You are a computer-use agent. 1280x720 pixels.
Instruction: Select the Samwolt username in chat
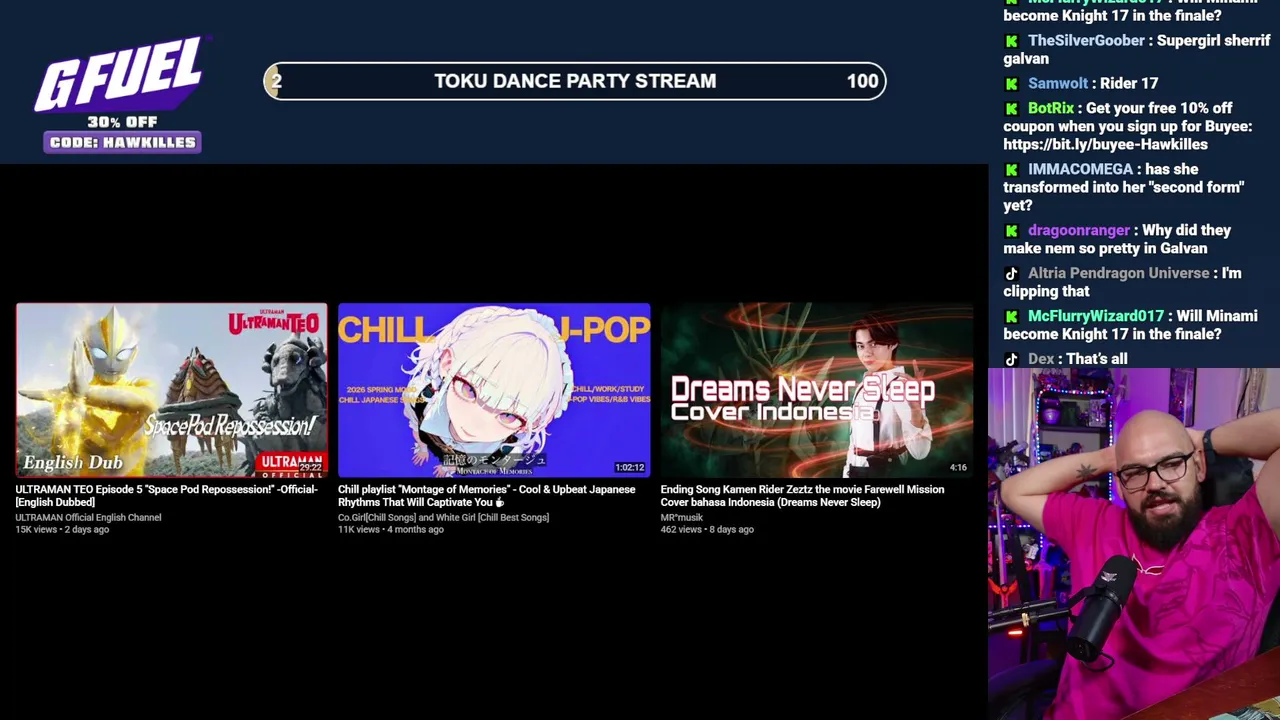(1058, 84)
